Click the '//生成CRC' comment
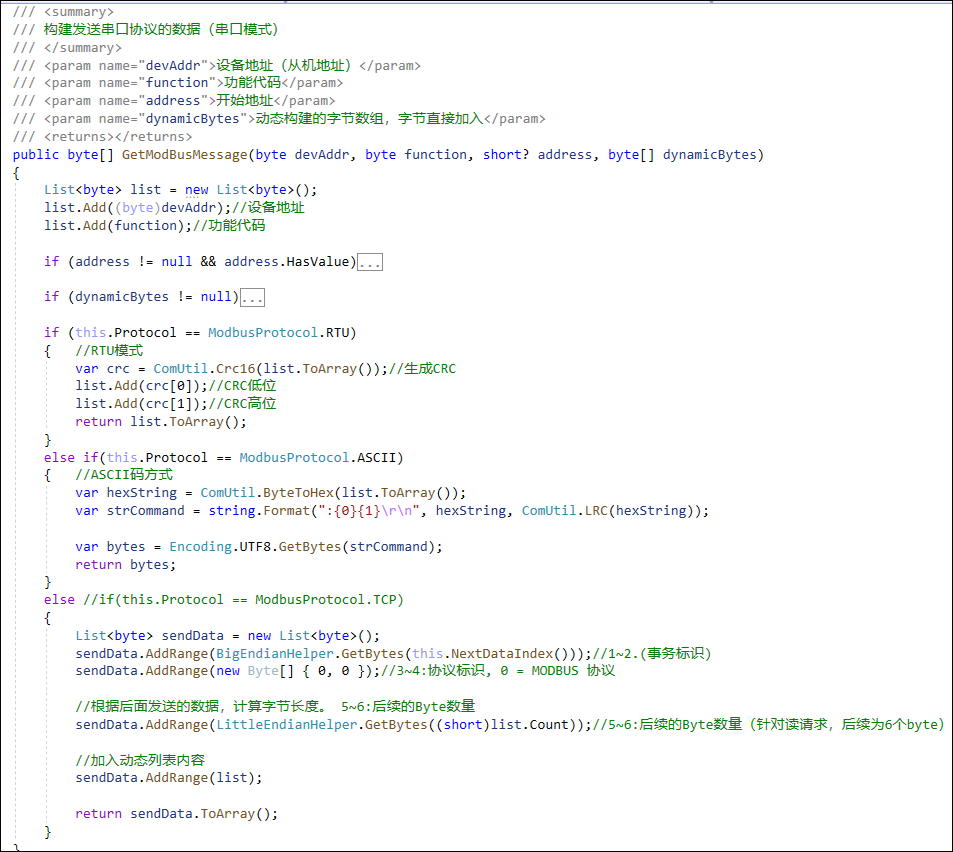This screenshot has width=953, height=852. (422, 369)
